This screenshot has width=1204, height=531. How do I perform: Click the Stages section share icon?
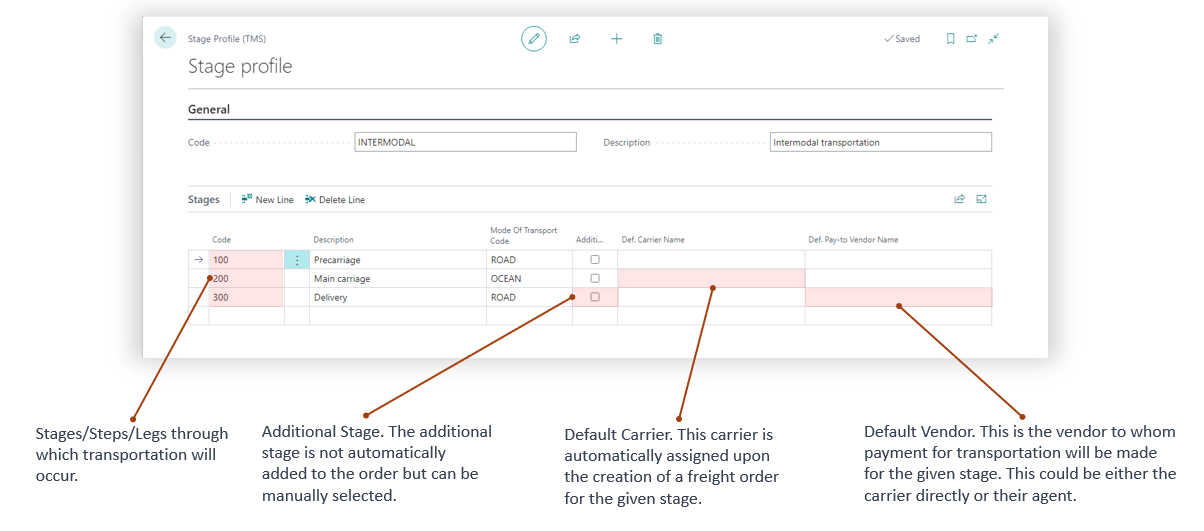pos(959,199)
